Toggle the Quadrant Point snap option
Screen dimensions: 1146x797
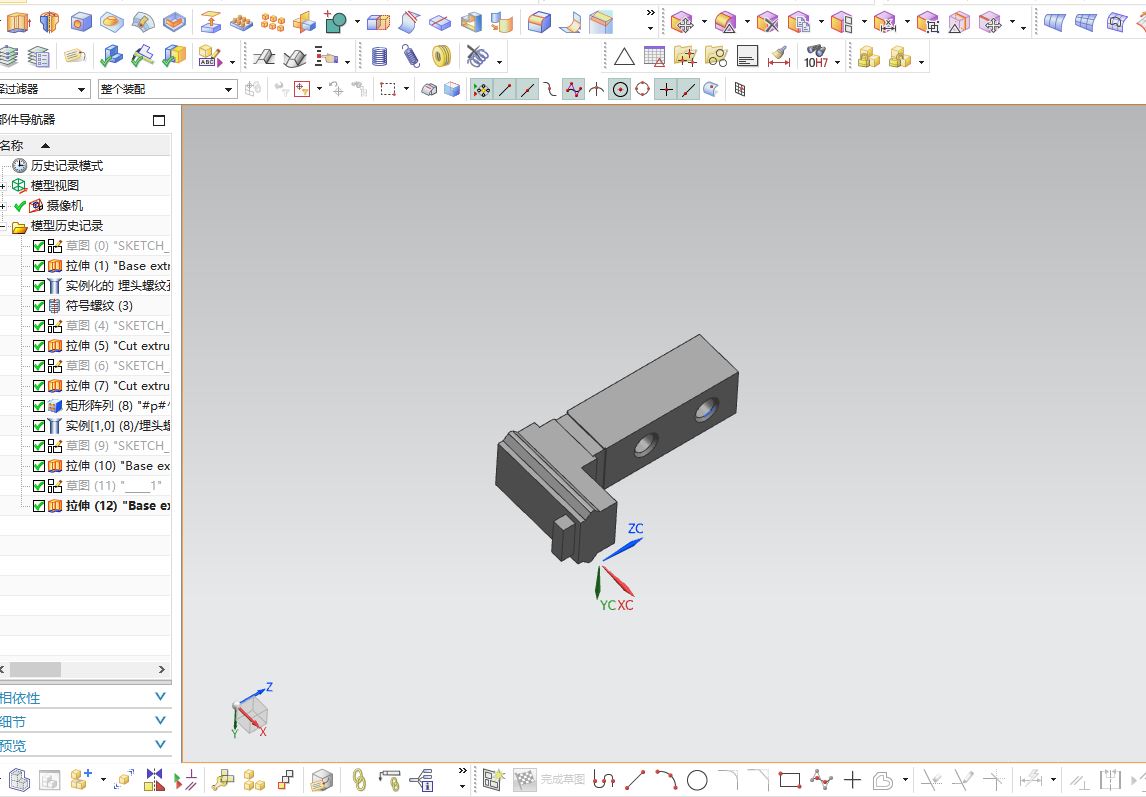point(642,89)
